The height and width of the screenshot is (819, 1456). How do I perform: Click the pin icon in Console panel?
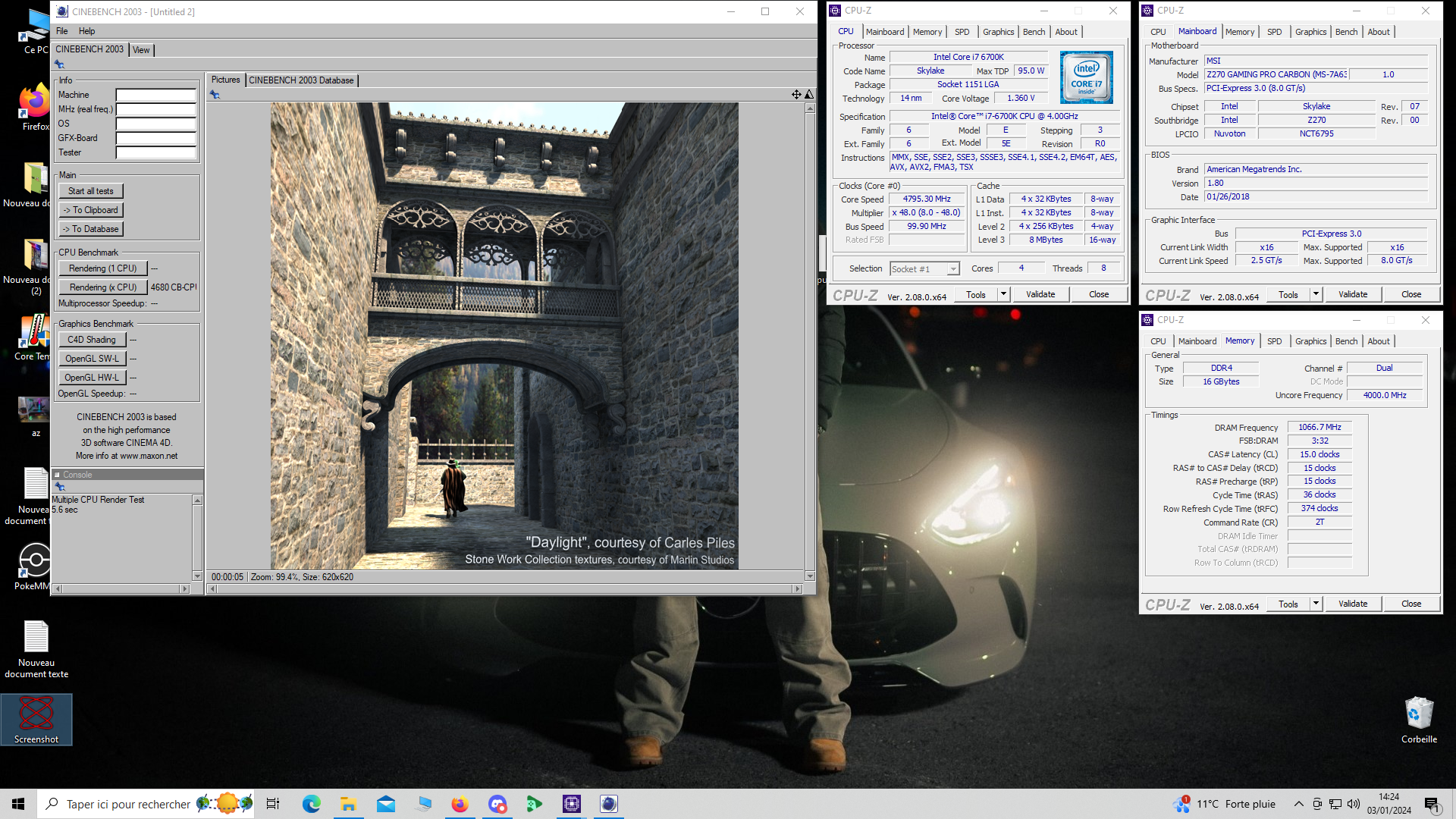coord(60,487)
